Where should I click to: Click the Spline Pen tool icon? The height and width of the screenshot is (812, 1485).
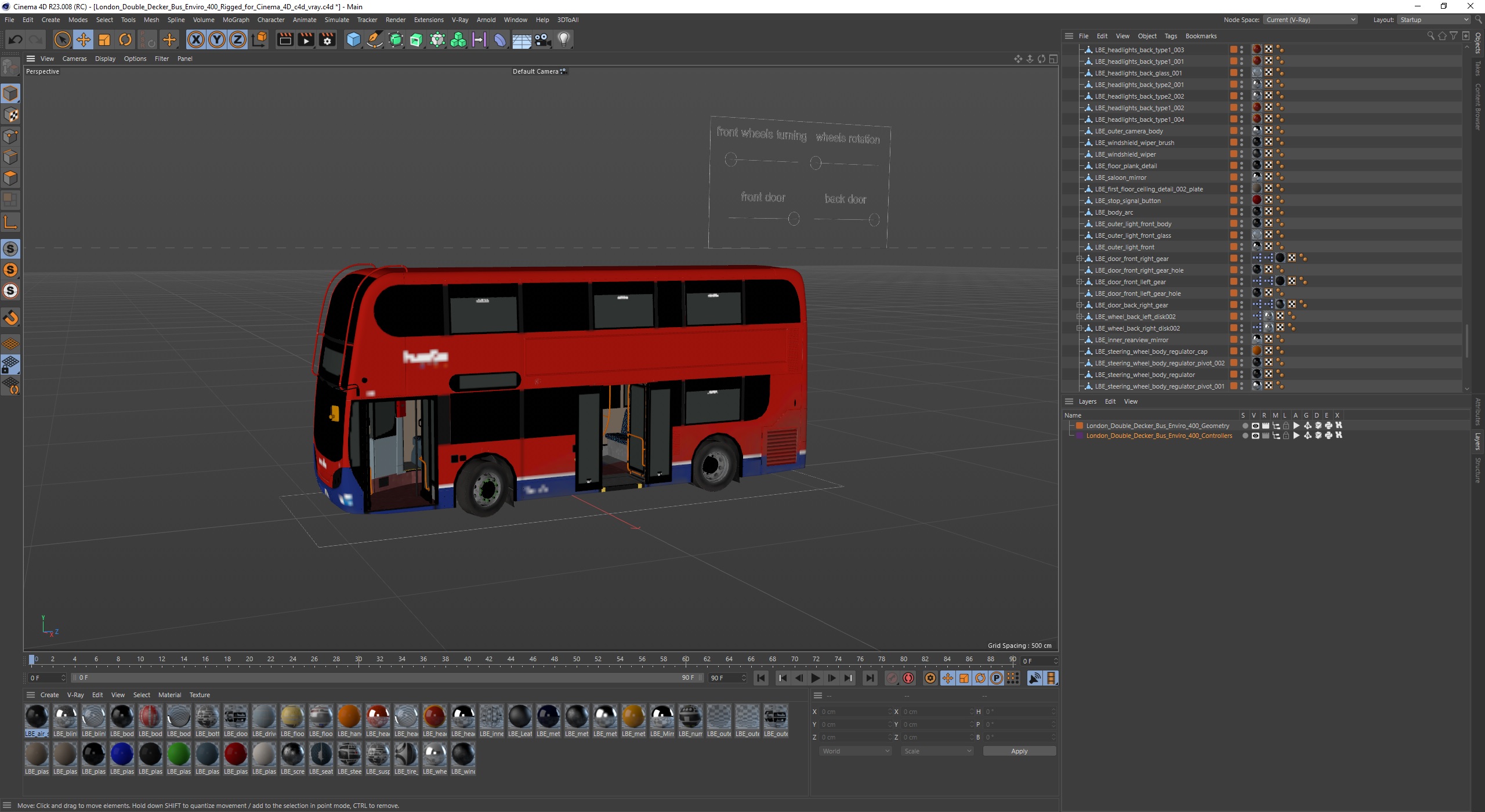[375, 39]
